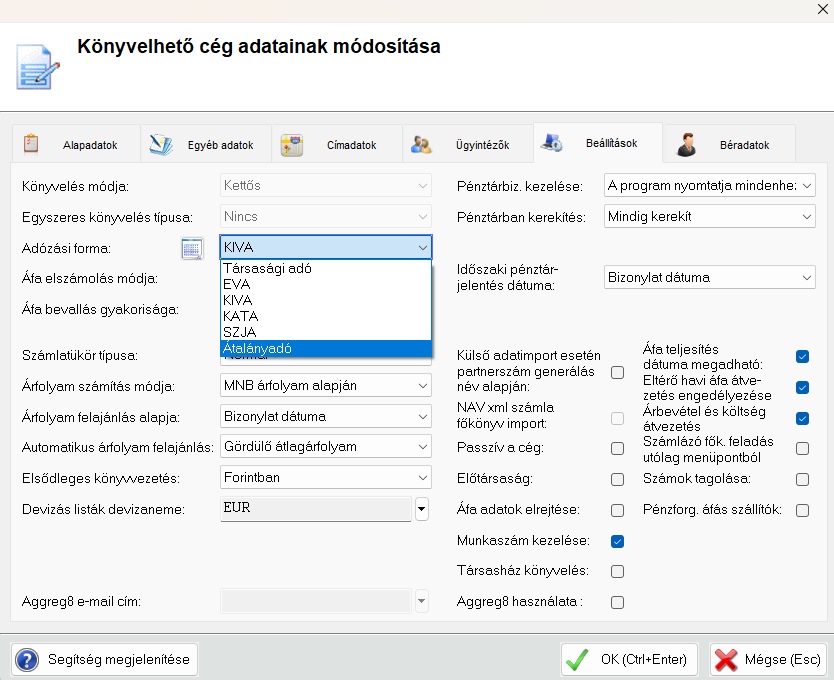Click the Egyéb adatok tab icon

coord(161,144)
